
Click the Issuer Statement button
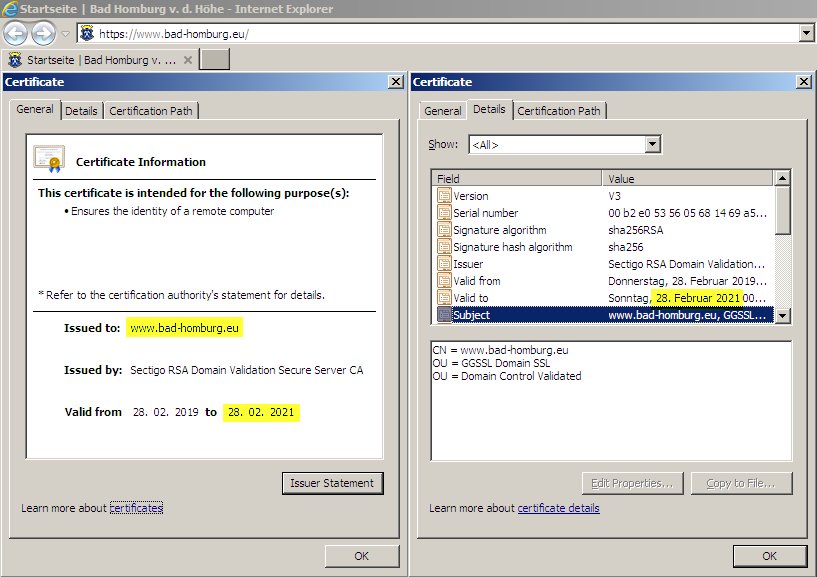coord(332,483)
